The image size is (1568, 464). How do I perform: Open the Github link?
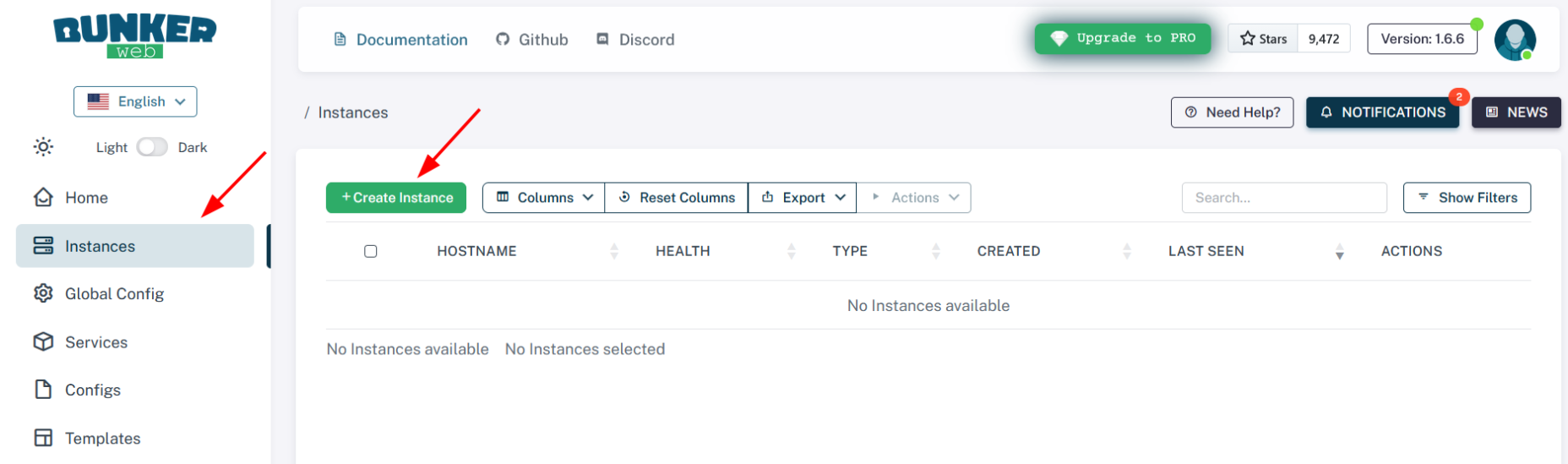532,40
